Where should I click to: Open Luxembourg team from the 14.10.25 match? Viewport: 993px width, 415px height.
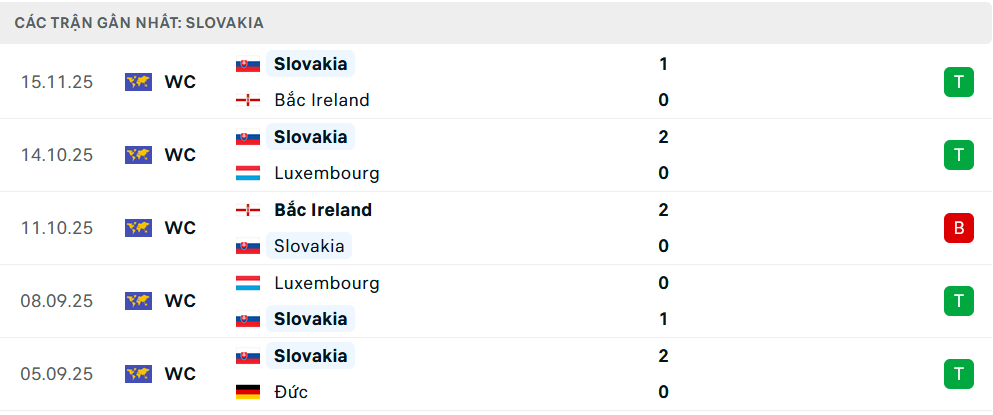point(326,173)
